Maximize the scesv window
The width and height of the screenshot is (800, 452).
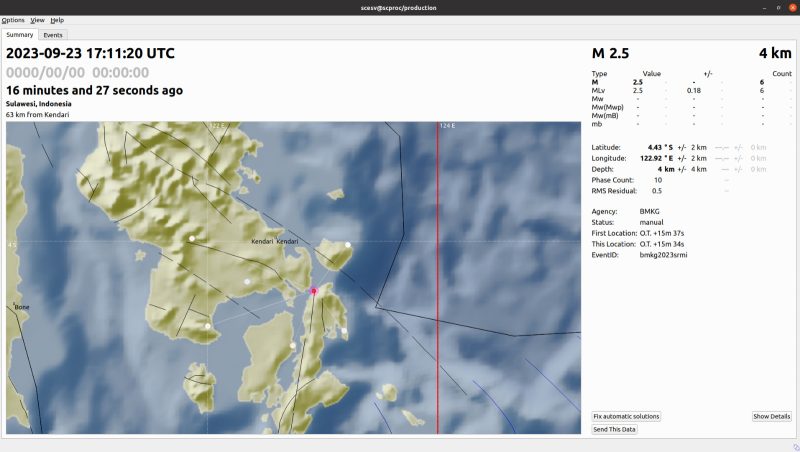point(766,6)
